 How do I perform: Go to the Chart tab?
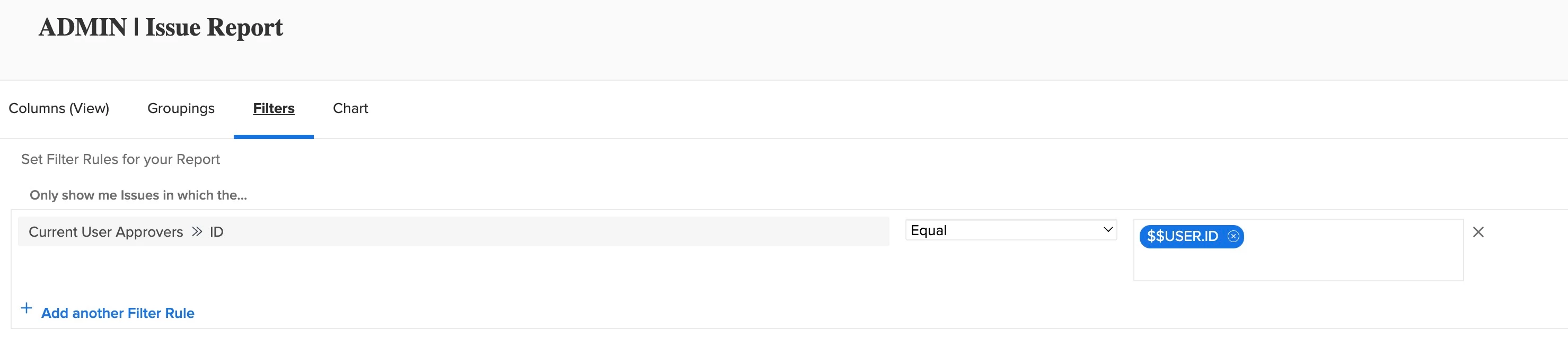pyautogui.click(x=350, y=108)
